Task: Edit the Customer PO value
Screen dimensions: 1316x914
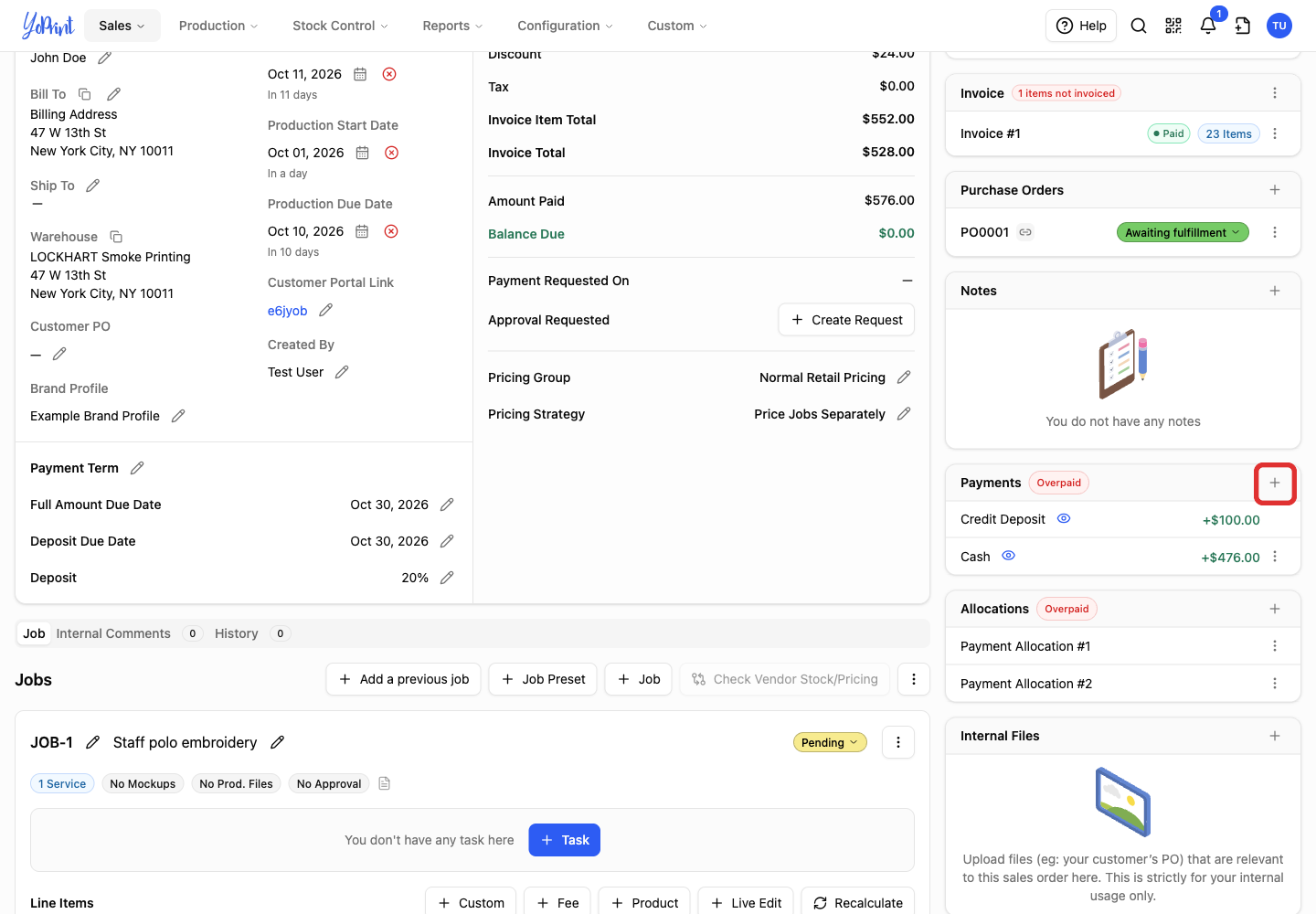Action: [59, 354]
